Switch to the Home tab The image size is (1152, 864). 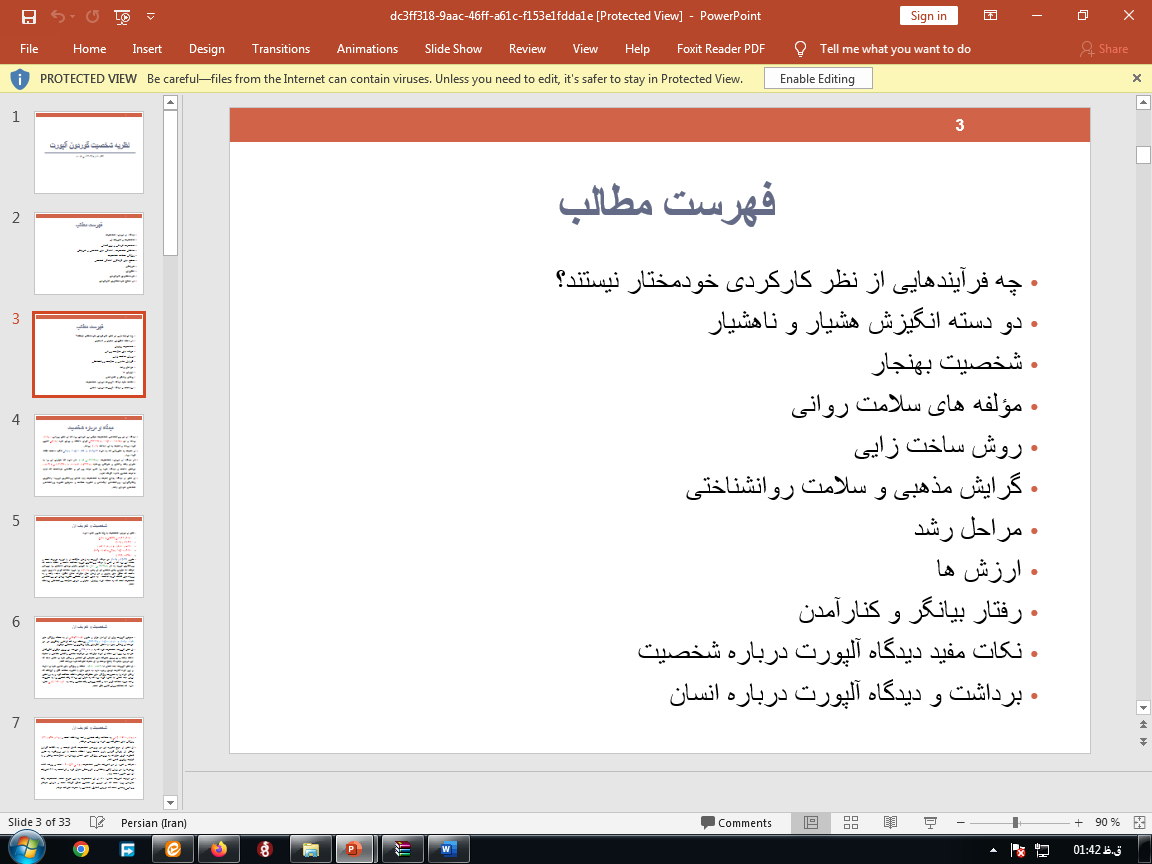click(x=90, y=48)
